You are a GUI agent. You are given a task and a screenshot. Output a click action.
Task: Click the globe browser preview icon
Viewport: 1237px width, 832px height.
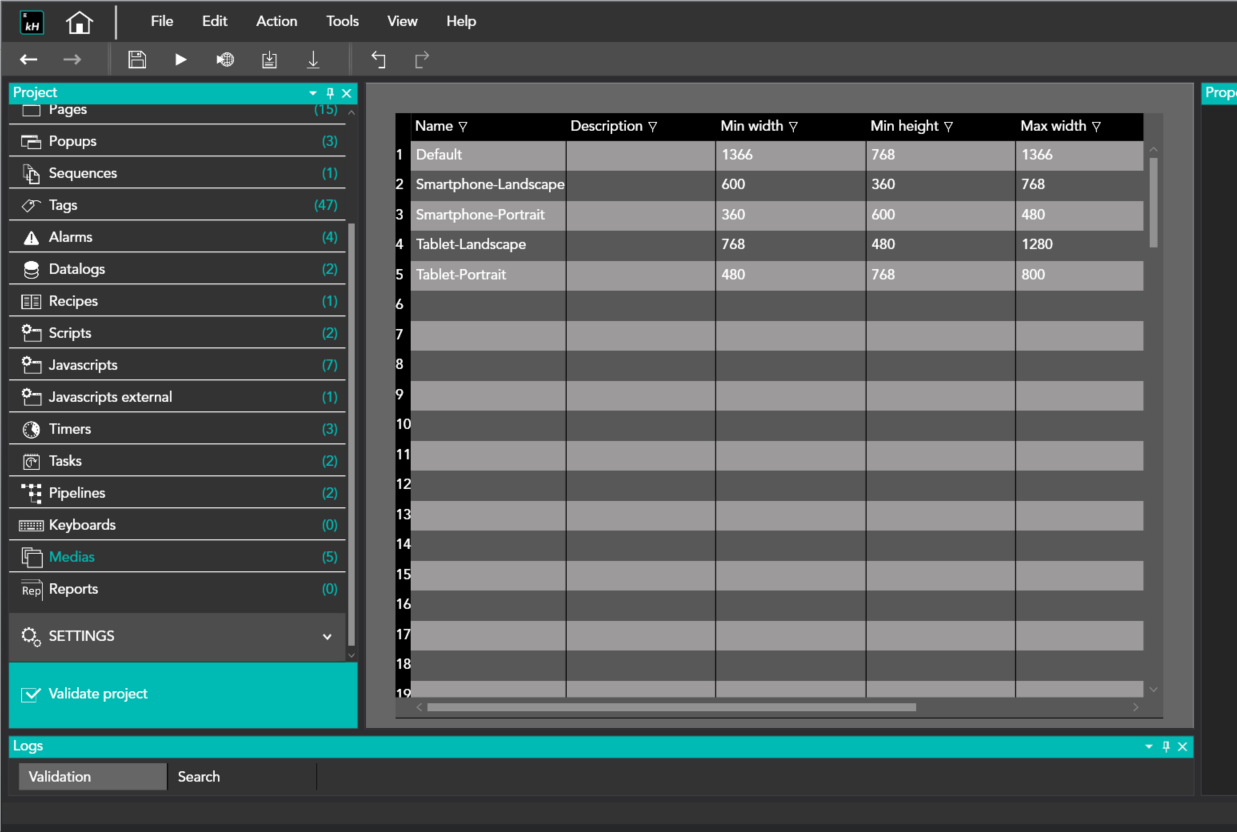coord(225,60)
